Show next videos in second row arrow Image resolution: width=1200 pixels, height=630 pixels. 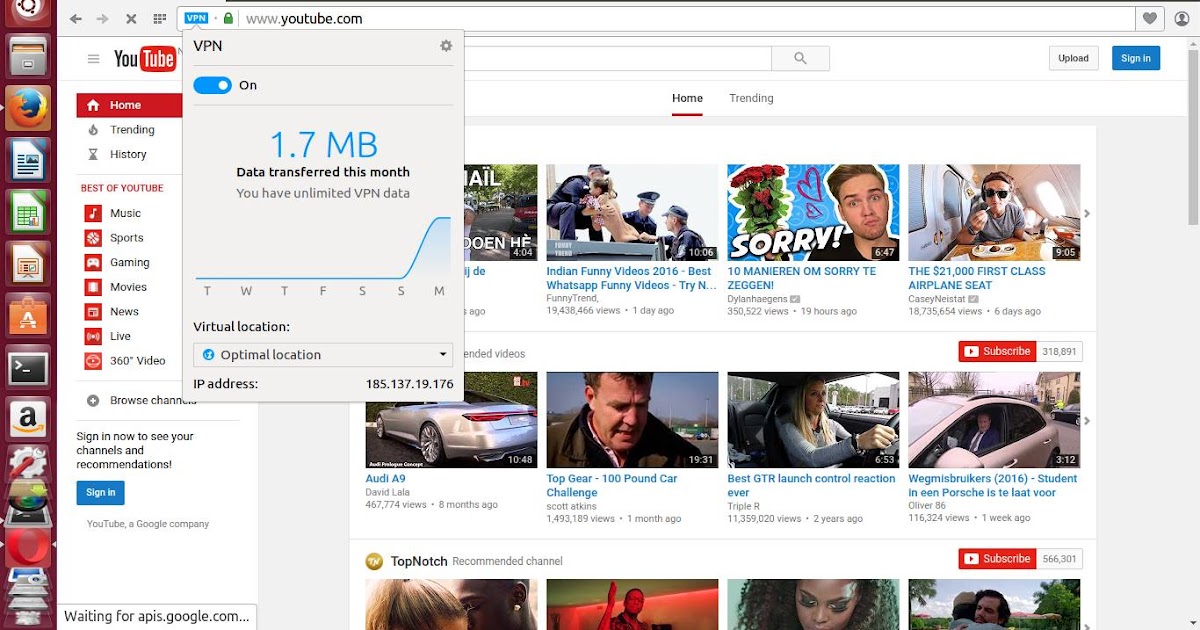(1087, 421)
